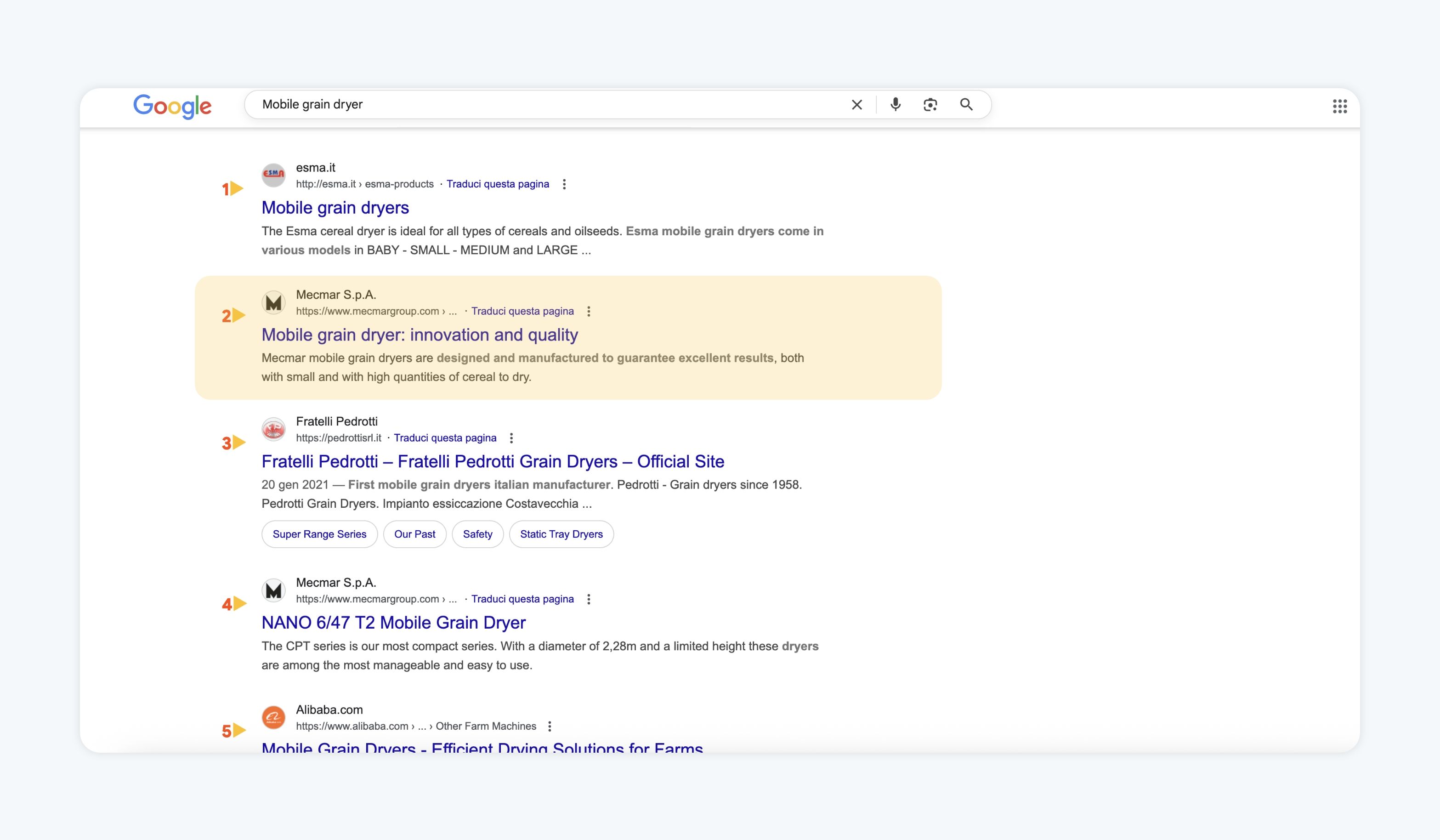Viewport: 1440px width, 840px height.
Task: Open the Fratelli Pedrotti Official Site result
Action: coord(493,461)
